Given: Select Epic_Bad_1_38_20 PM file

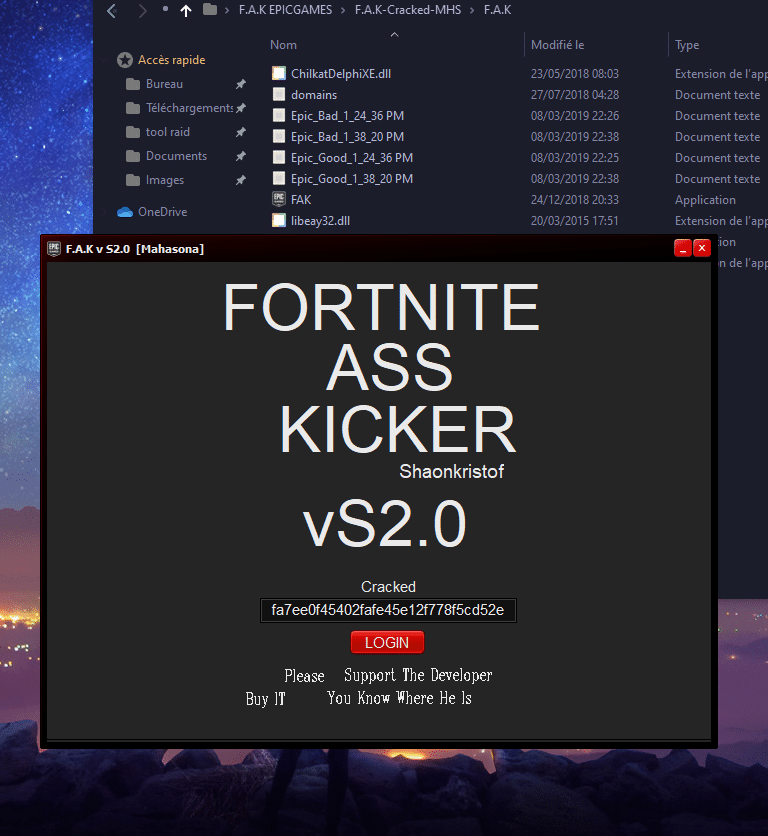Looking at the screenshot, I should (x=347, y=137).
